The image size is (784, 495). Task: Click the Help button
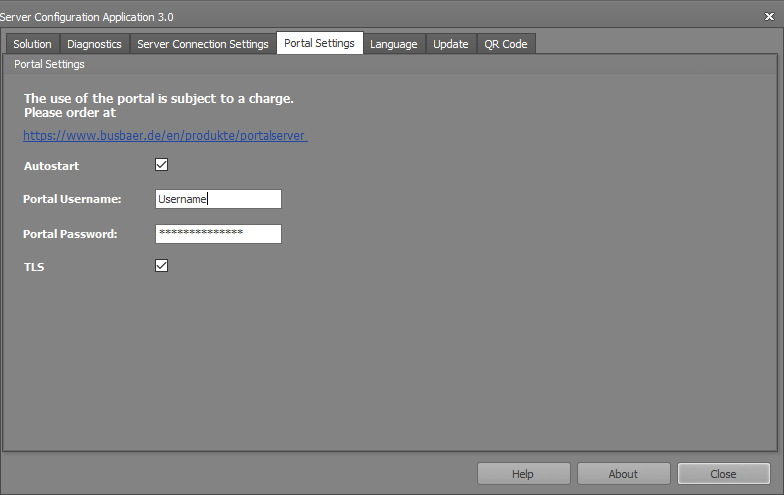click(524, 474)
